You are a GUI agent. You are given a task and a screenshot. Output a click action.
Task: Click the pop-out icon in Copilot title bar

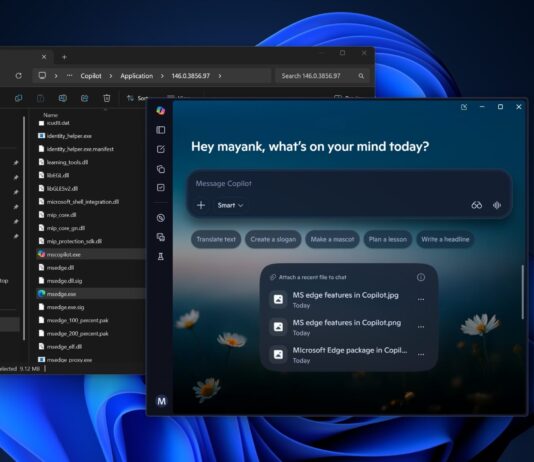[464, 107]
